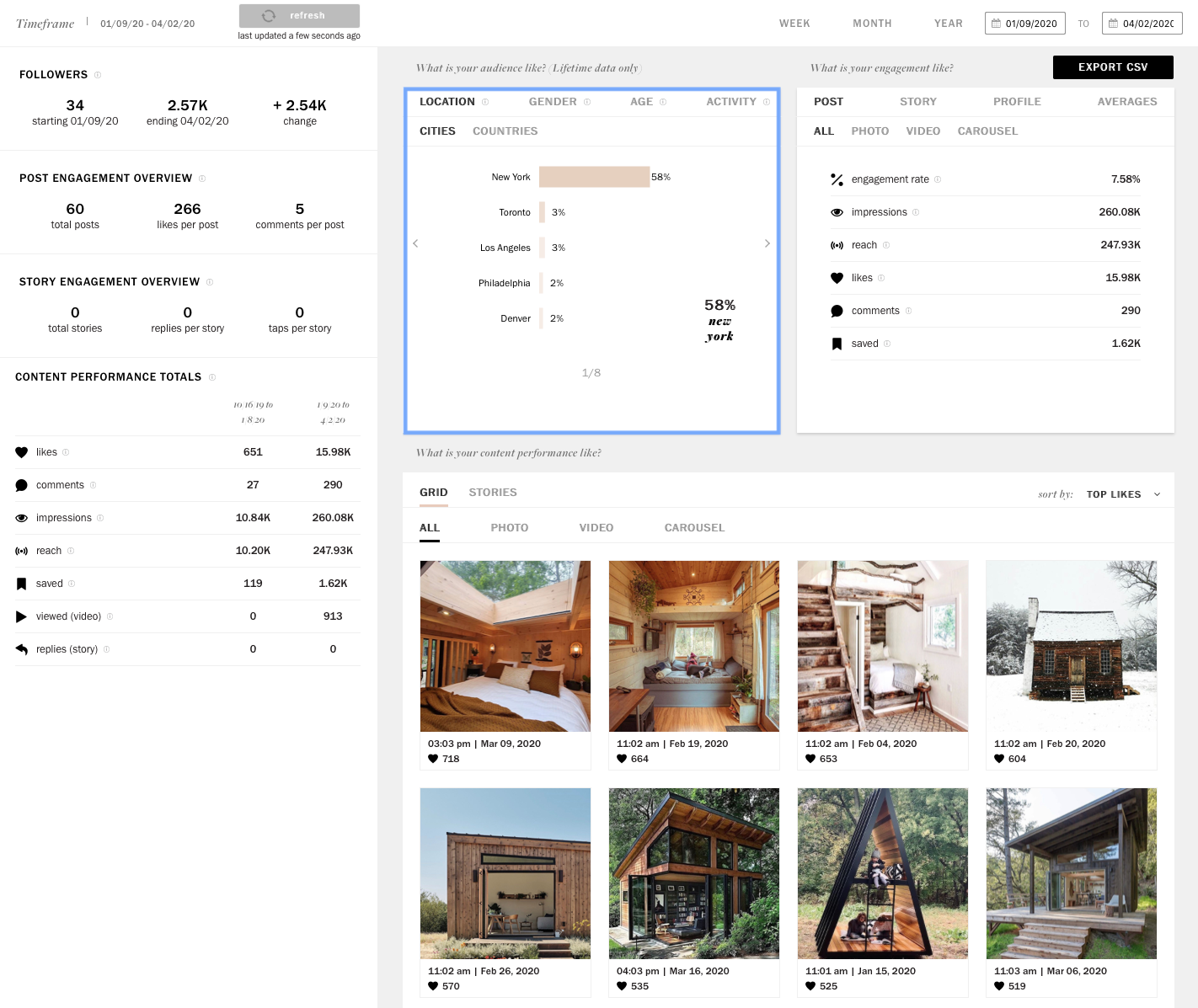Click percent icon next to engagement rate
Screen dimensions: 1198x1008
tap(837, 179)
